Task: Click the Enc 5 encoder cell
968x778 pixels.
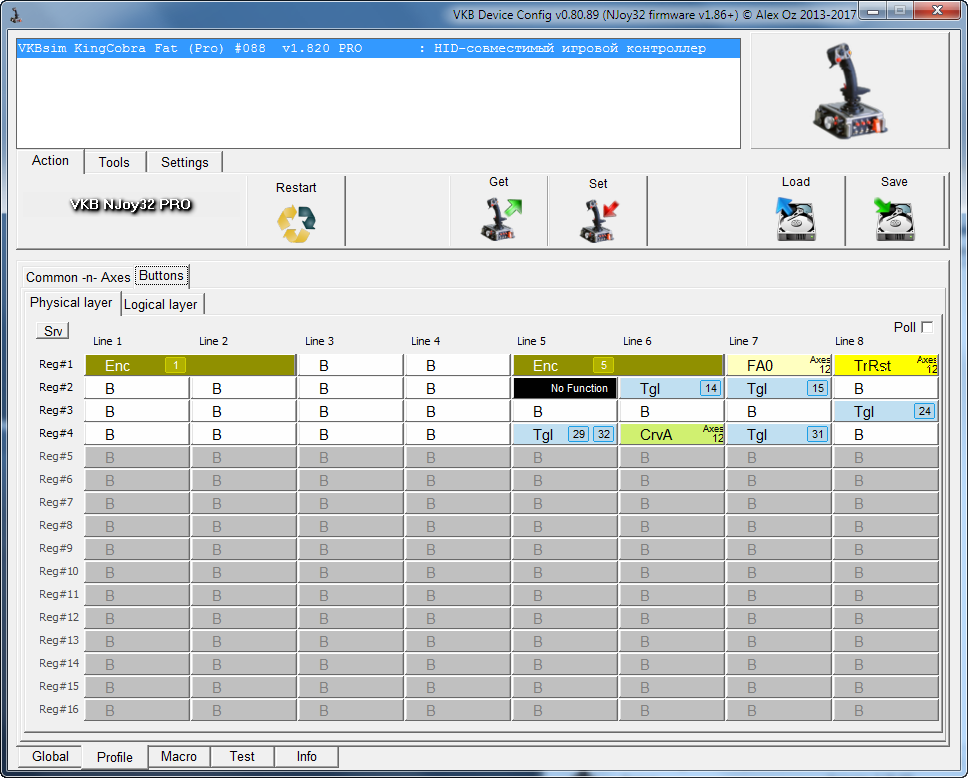Action: click(618, 366)
